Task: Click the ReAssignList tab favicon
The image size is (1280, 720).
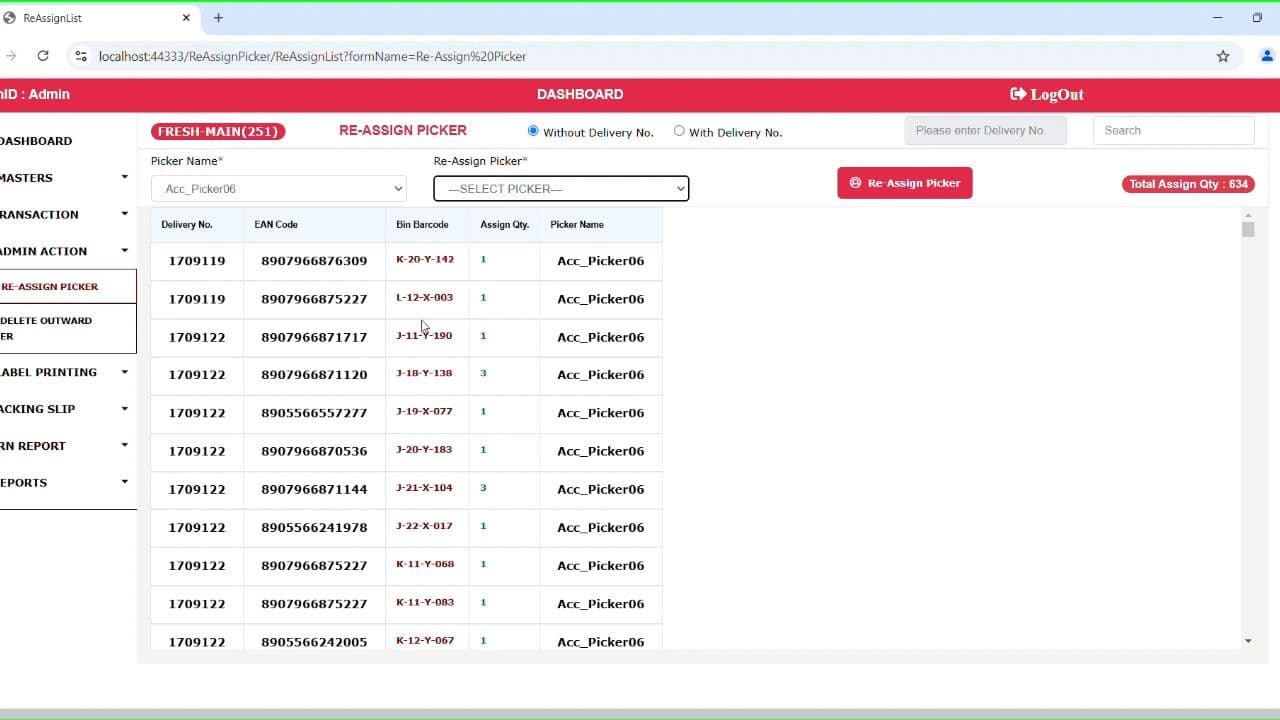Action: pyautogui.click(x=12, y=17)
